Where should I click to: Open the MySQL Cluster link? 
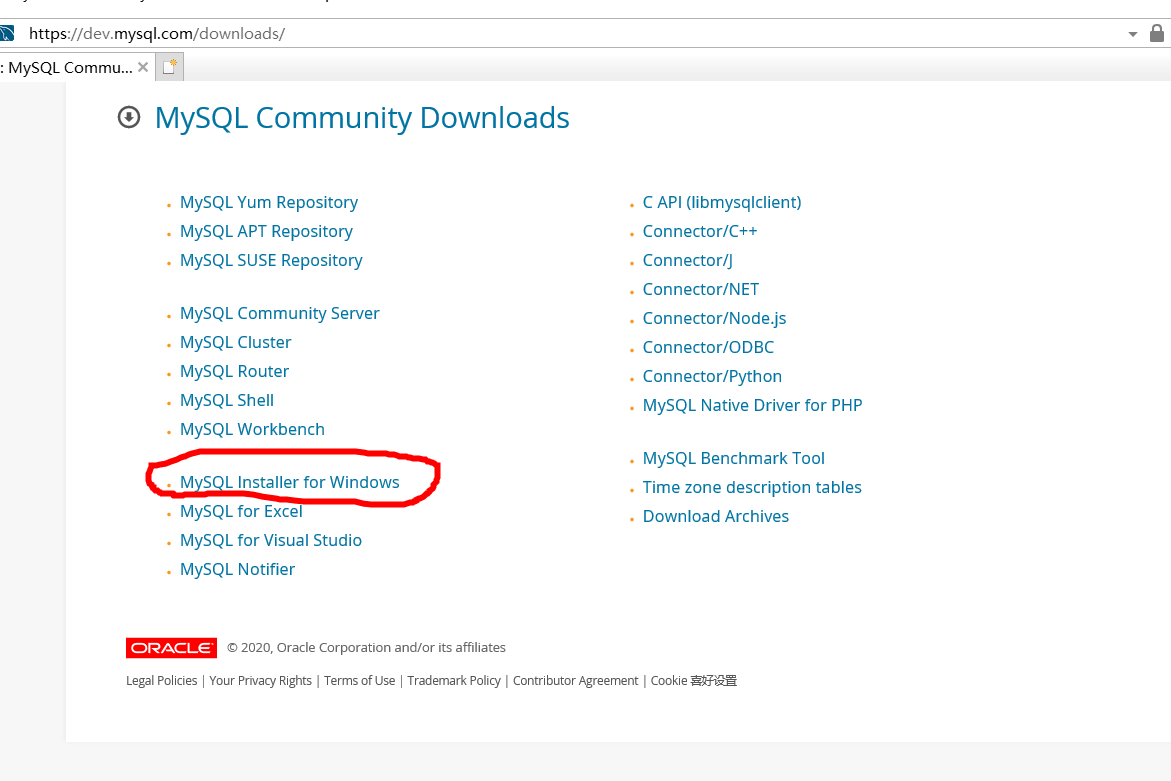pos(235,343)
